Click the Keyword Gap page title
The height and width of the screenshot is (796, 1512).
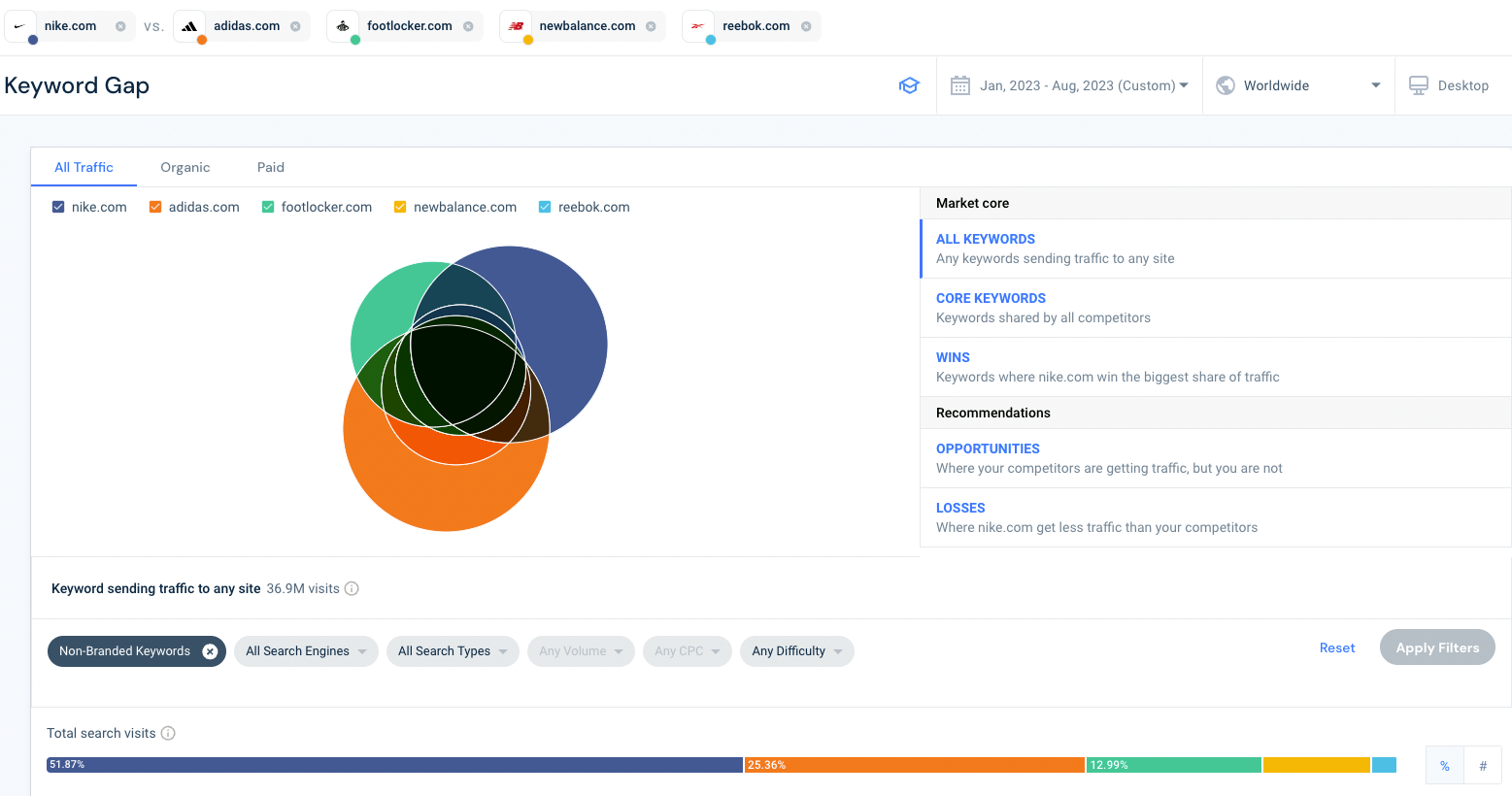[x=77, y=85]
